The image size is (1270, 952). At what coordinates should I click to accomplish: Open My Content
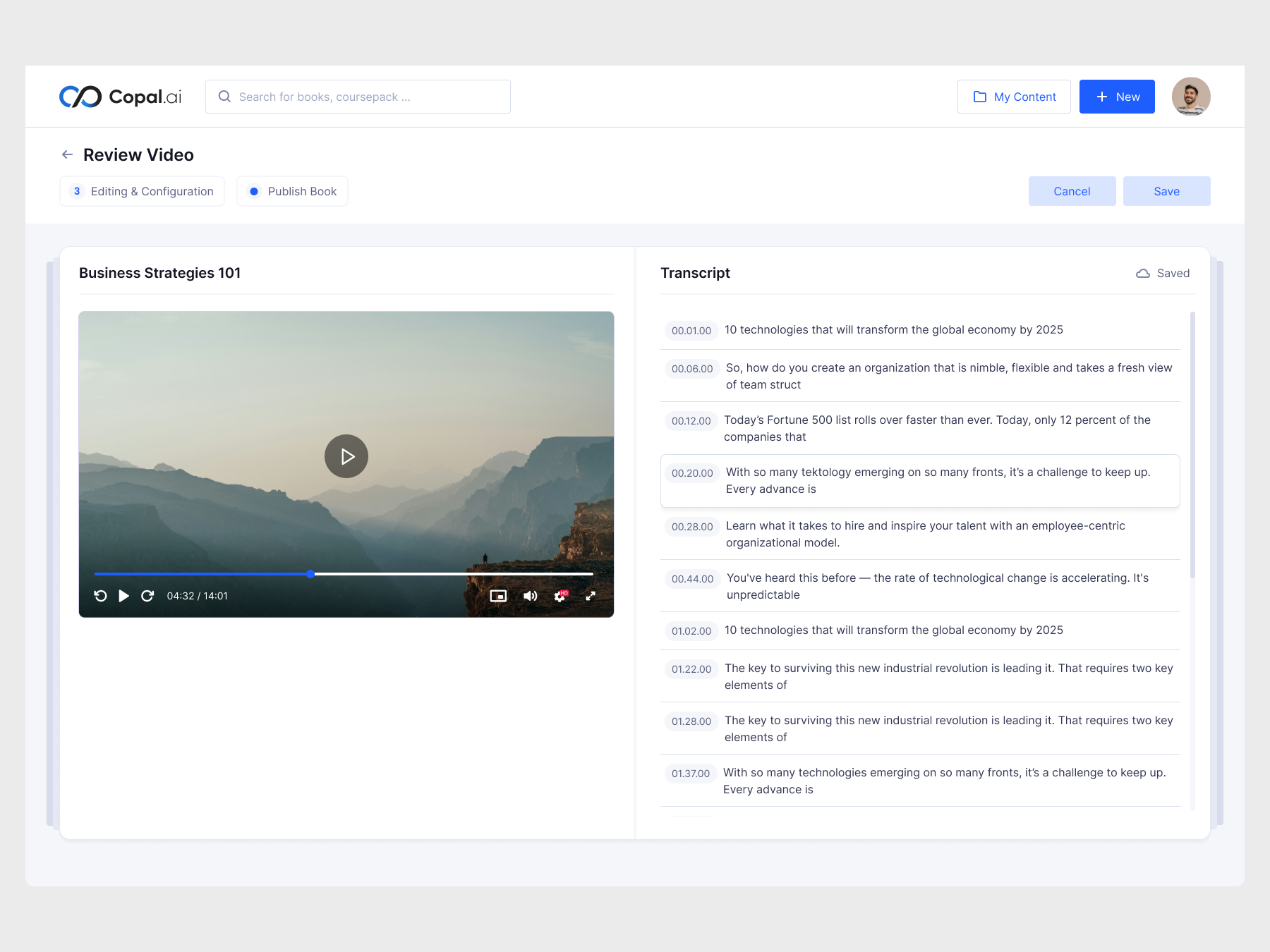[x=1014, y=97]
